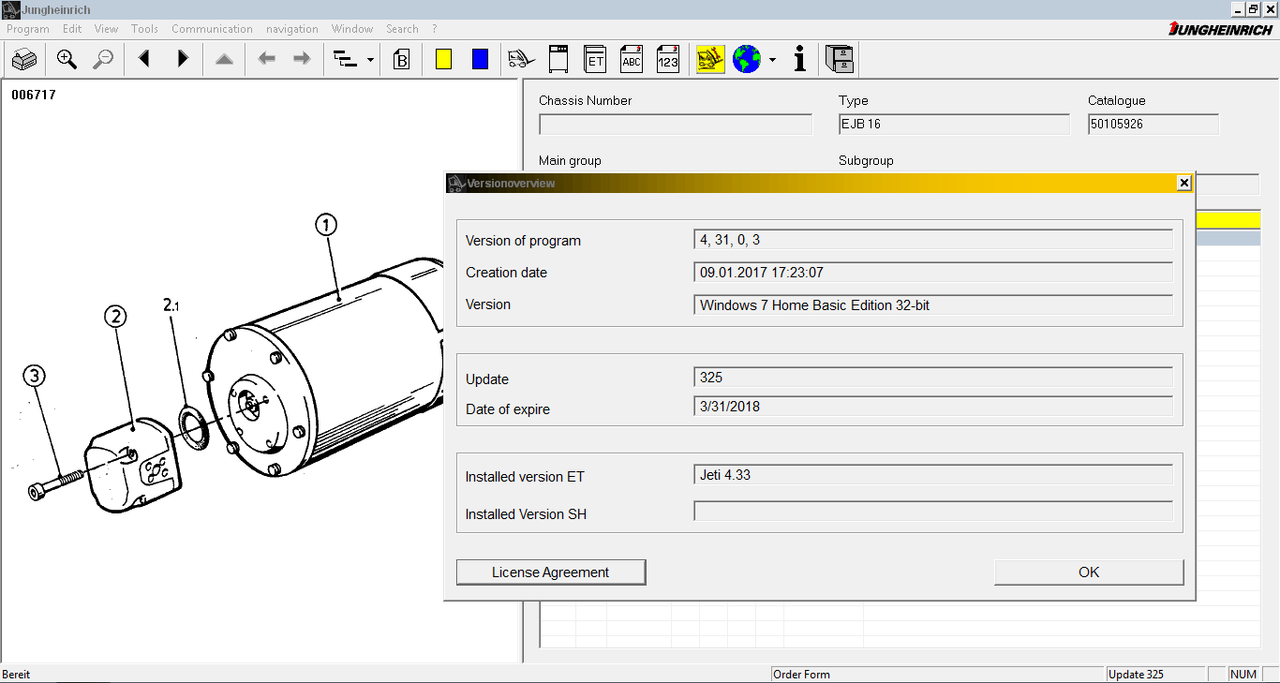Click the Type field showing EJB 16
Viewport: 1280px width, 683px height.
tap(954, 124)
